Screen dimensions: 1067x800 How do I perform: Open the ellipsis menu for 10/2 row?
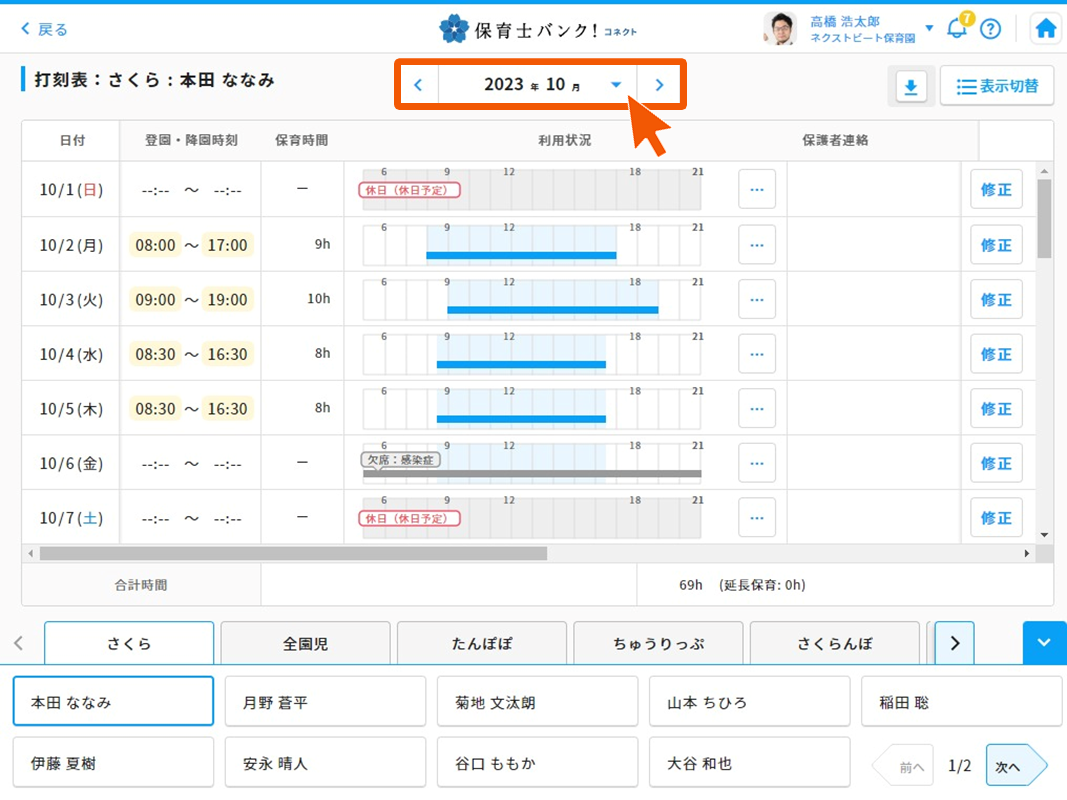(x=756, y=245)
